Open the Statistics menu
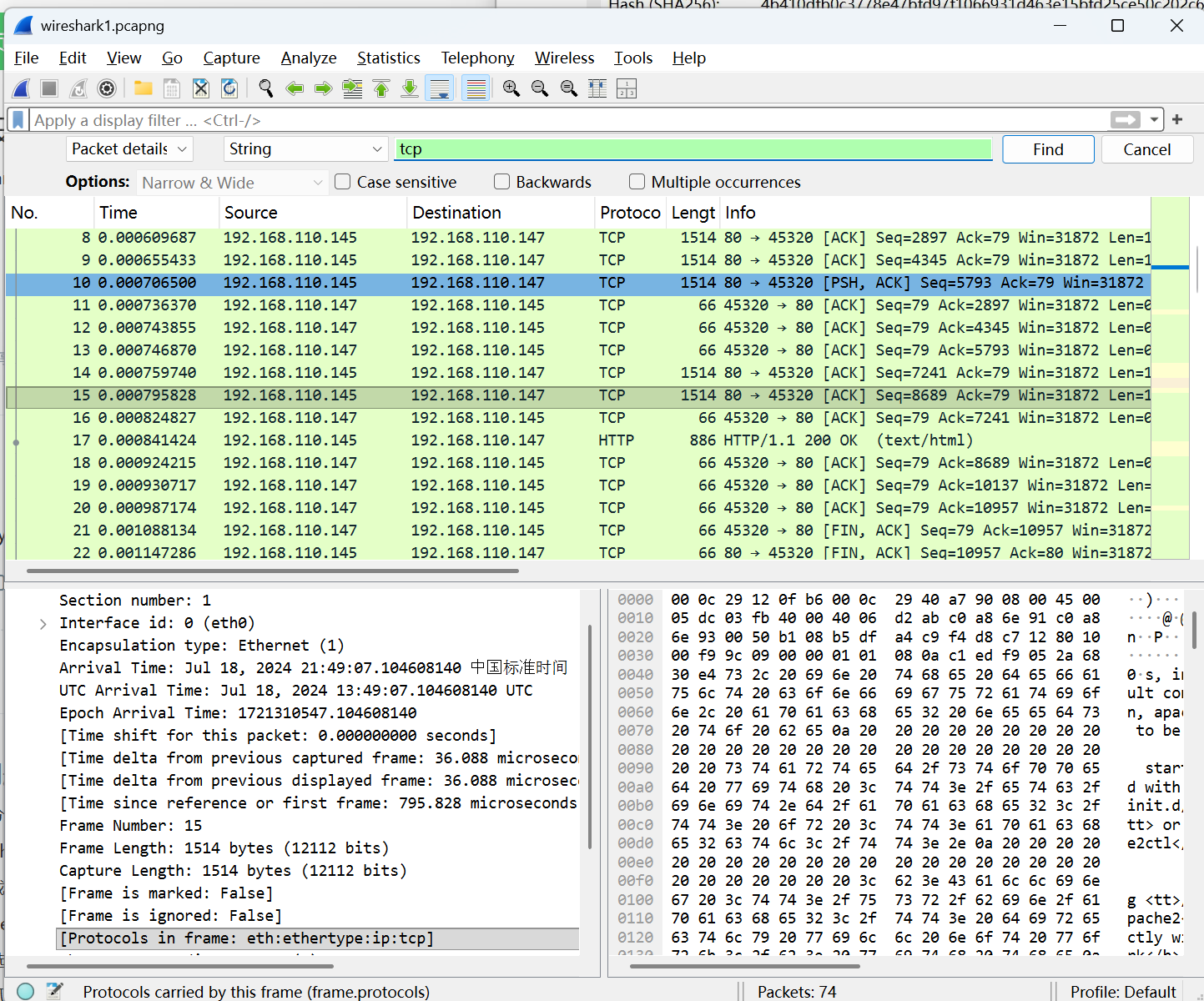The height and width of the screenshot is (1001, 1204). tap(388, 58)
